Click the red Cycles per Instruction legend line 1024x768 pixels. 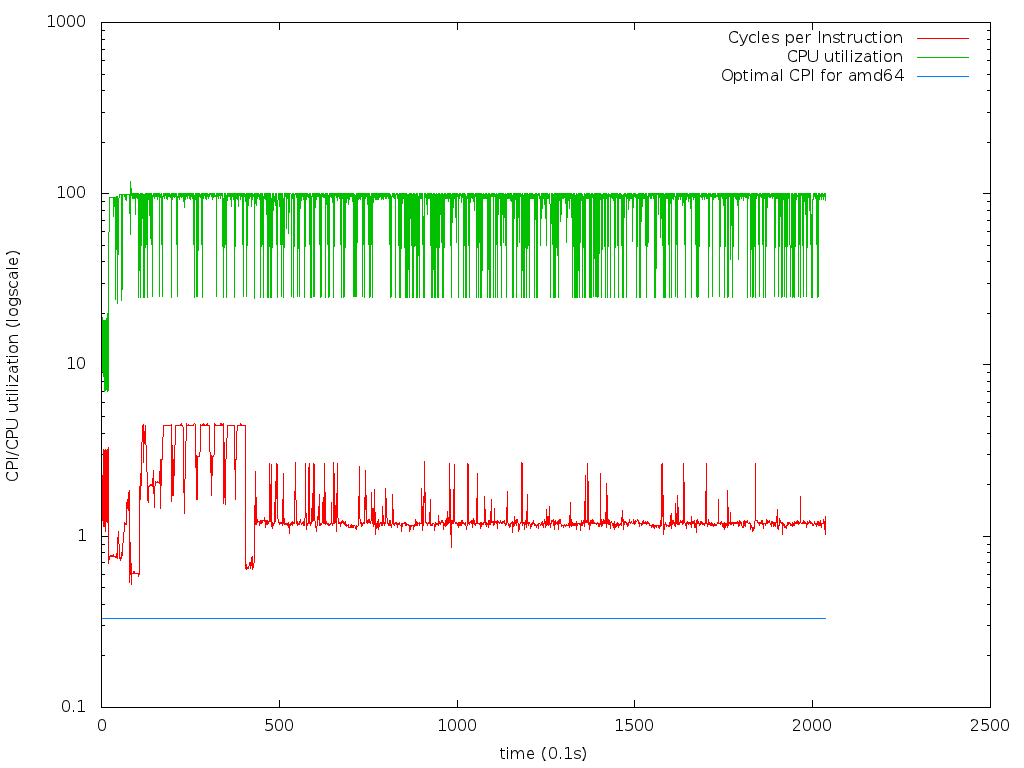[941, 38]
